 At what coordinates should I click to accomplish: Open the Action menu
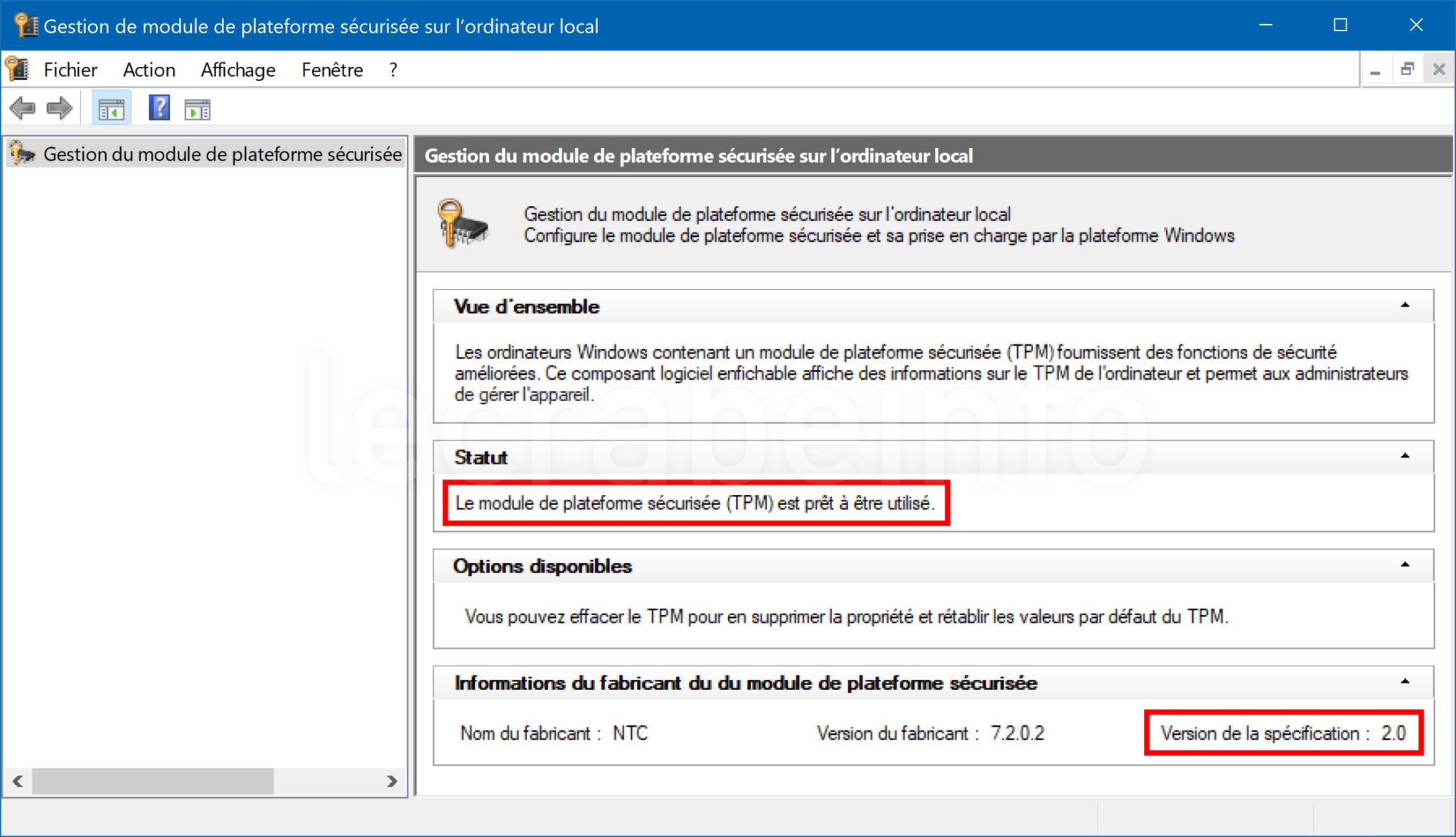pos(149,70)
